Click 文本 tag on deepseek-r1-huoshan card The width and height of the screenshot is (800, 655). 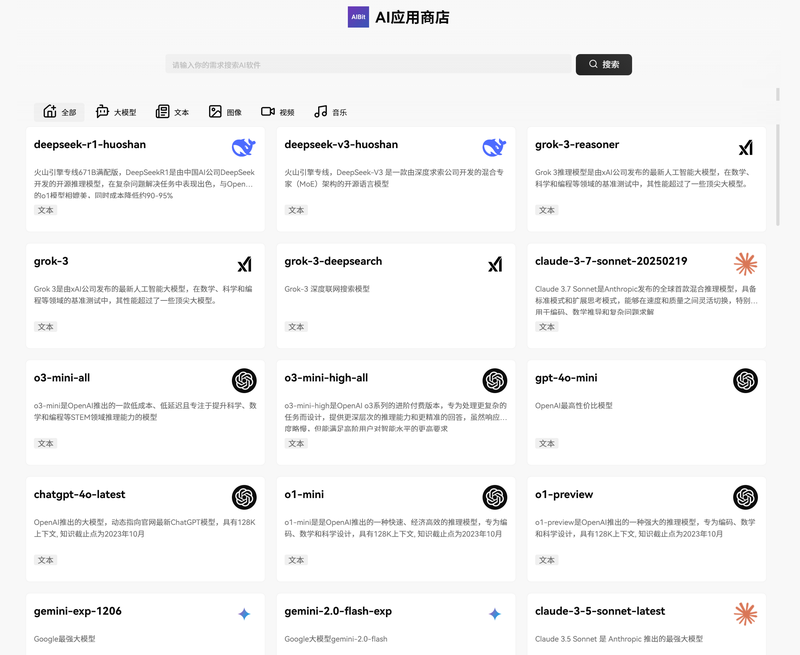[x=45, y=210]
